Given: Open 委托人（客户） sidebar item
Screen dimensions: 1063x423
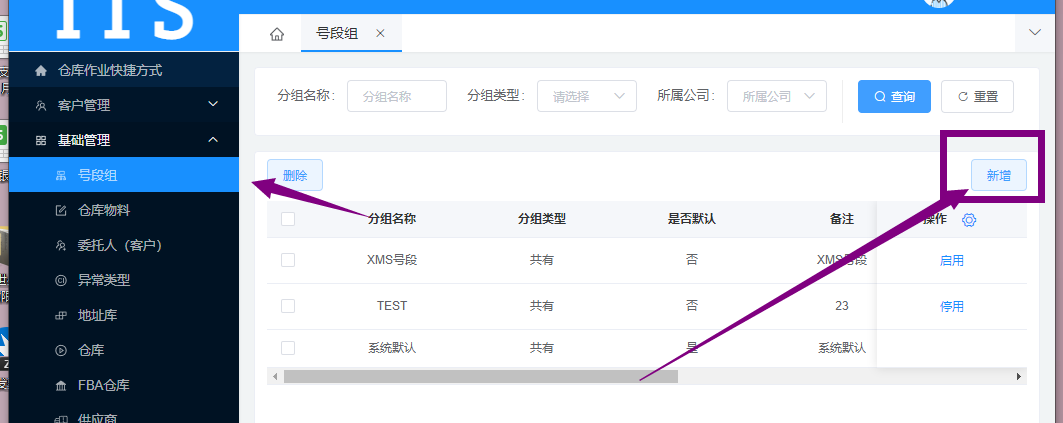Looking at the screenshot, I should pyautogui.click(x=119, y=245).
